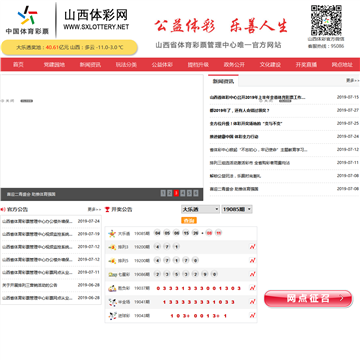The width and height of the screenshot is (360, 360).
Task: Open the WWW.SXLOTTERY.NET site title
Action: (x=96, y=27)
